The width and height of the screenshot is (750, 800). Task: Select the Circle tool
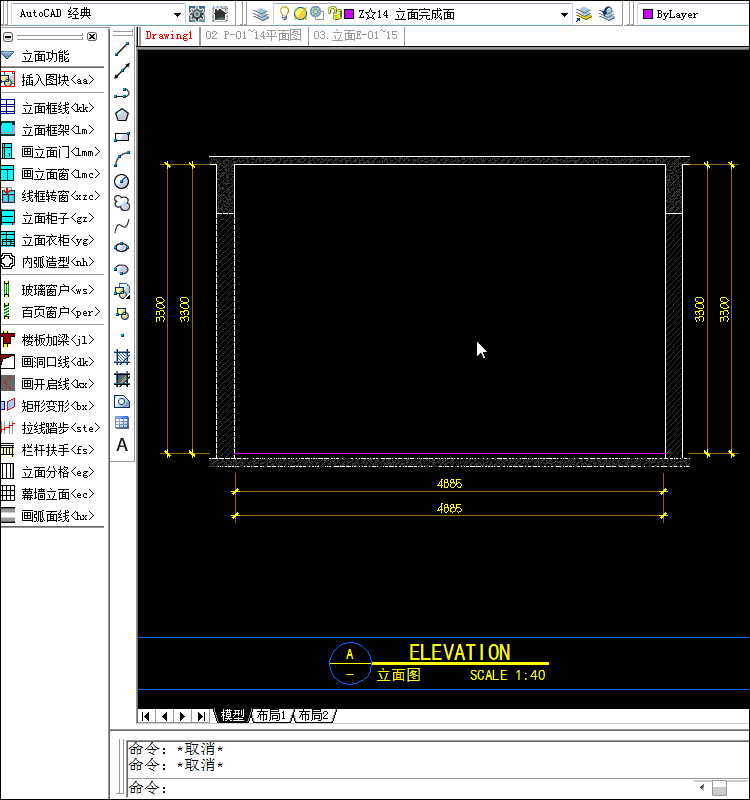[122, 181]
